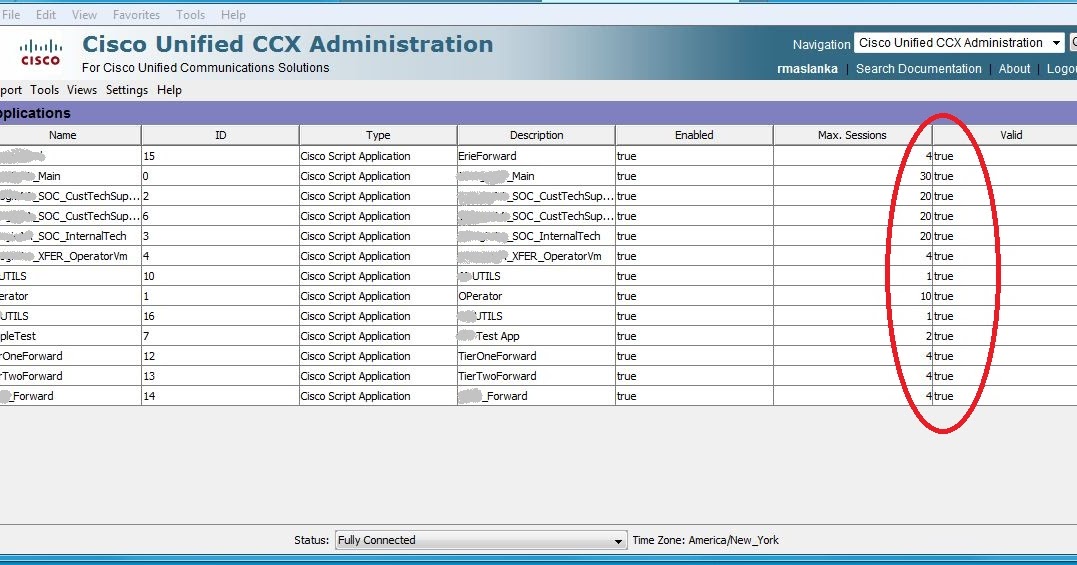This screenshot has height=565, width=1077.
Task: Open the application Views menu
Action: [82, 90]
